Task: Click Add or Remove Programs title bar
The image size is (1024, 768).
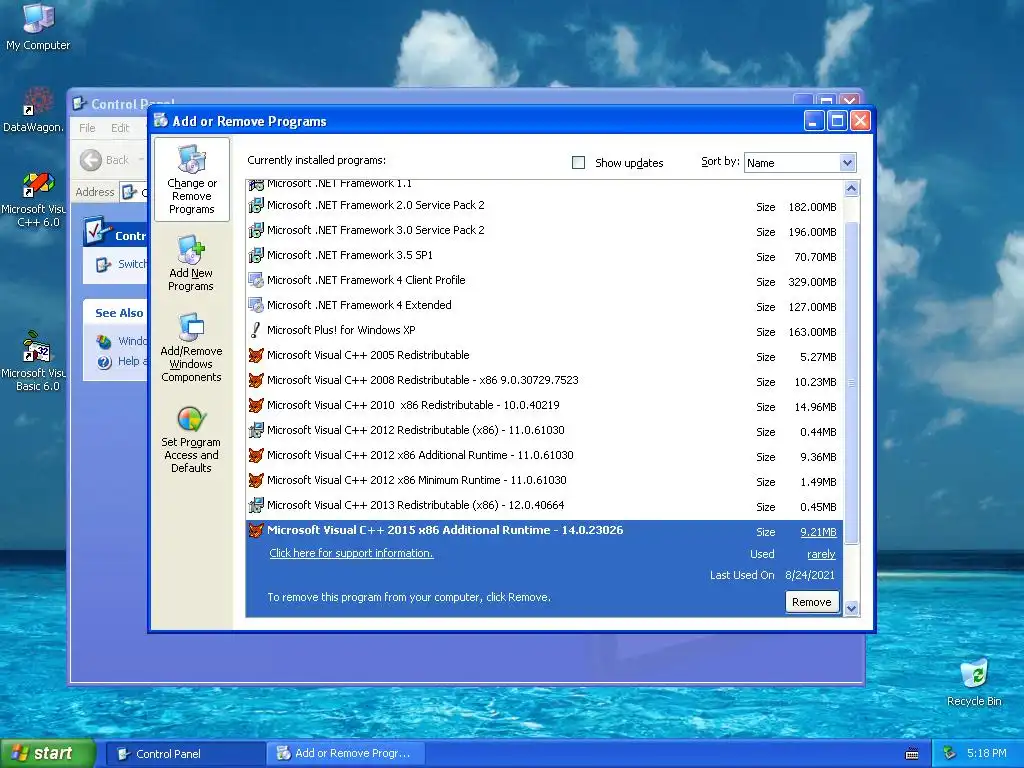Action: click(477, 121)
